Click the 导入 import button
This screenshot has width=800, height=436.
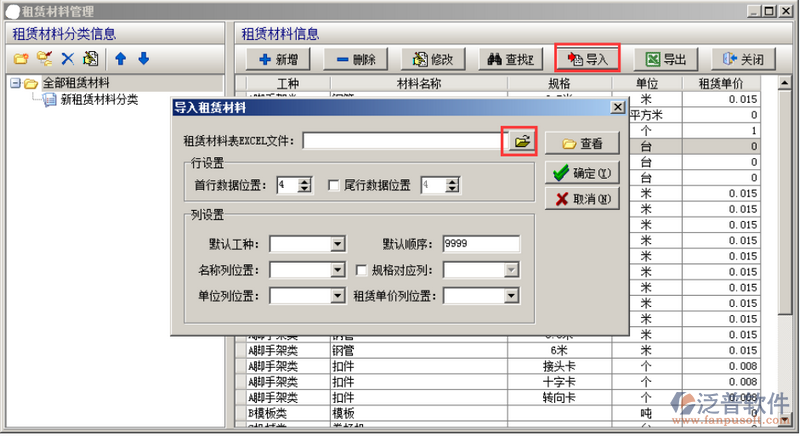[588, 60]
